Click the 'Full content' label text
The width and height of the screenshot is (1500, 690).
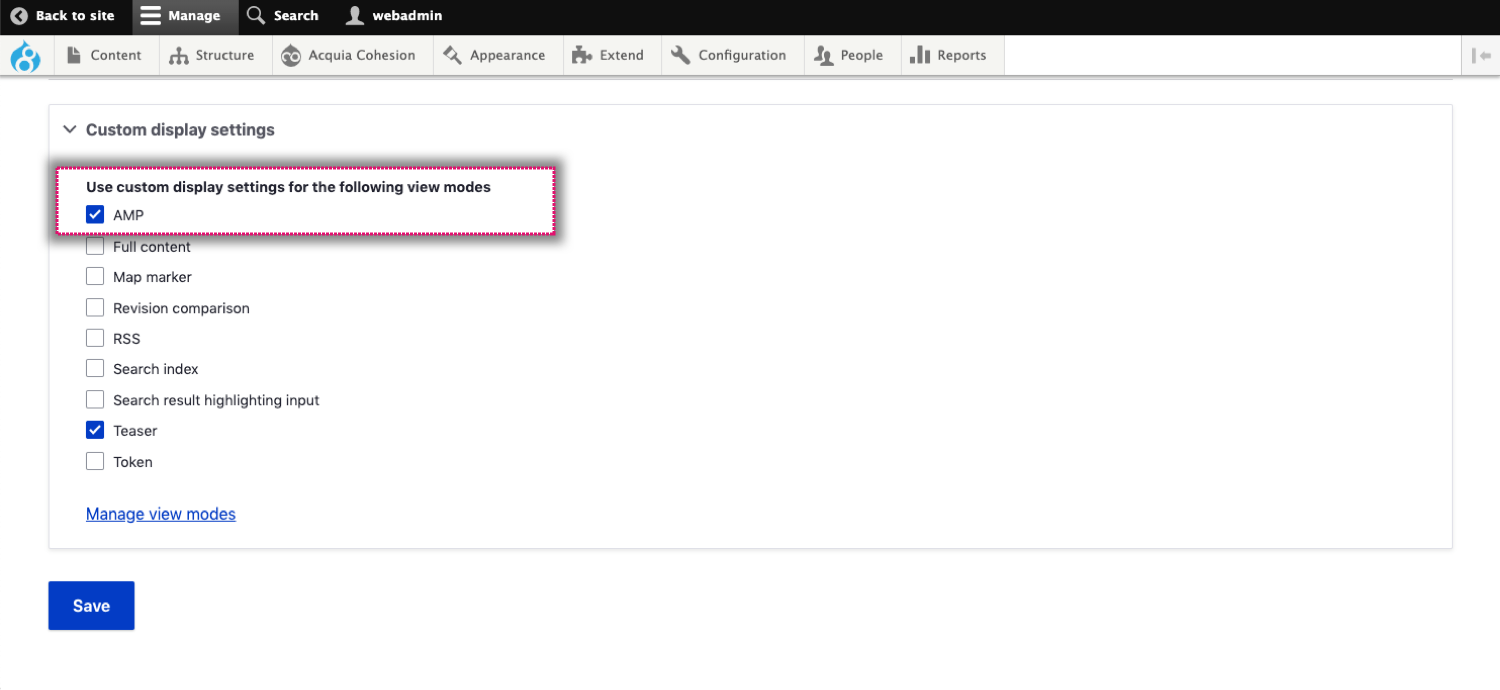coord(152,246)
